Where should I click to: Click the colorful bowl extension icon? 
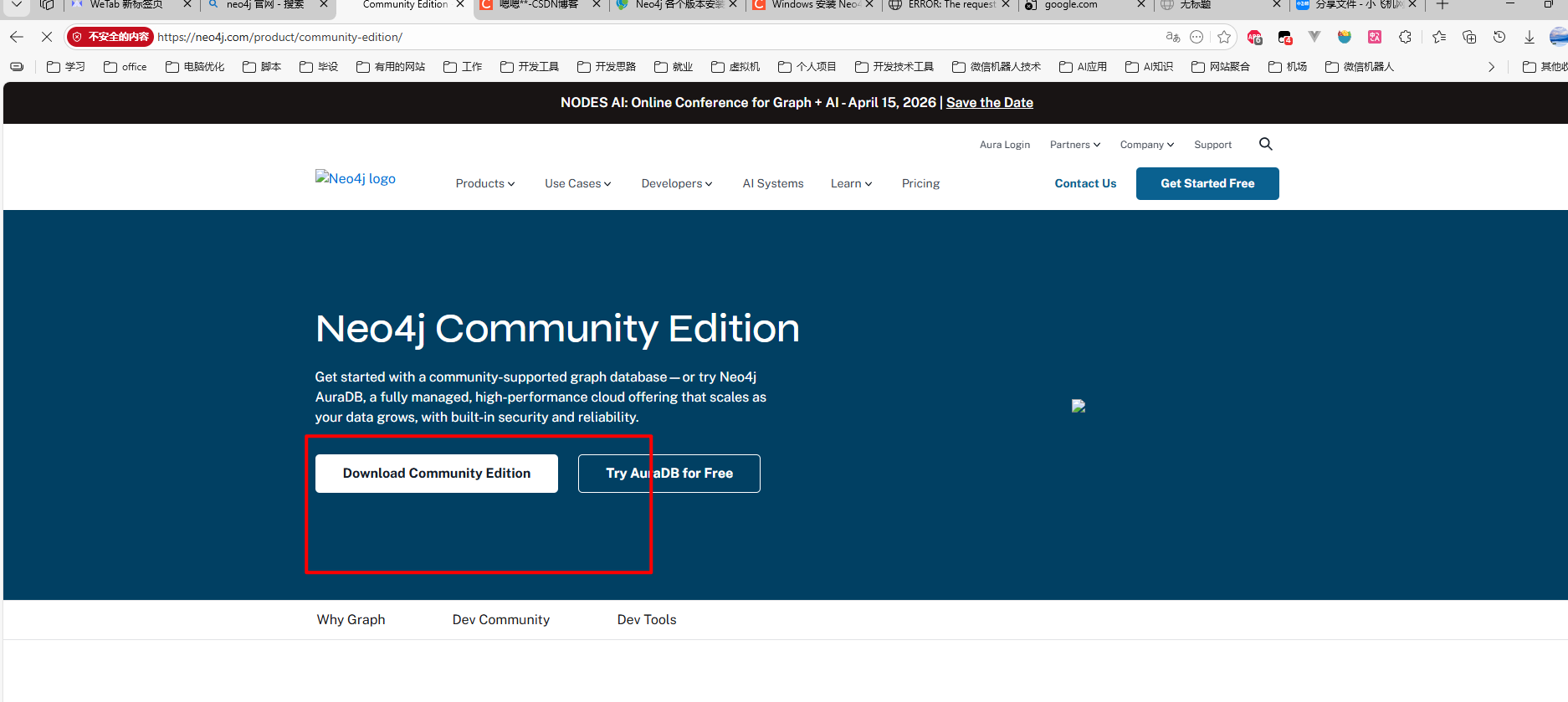tap(1345, 37)
